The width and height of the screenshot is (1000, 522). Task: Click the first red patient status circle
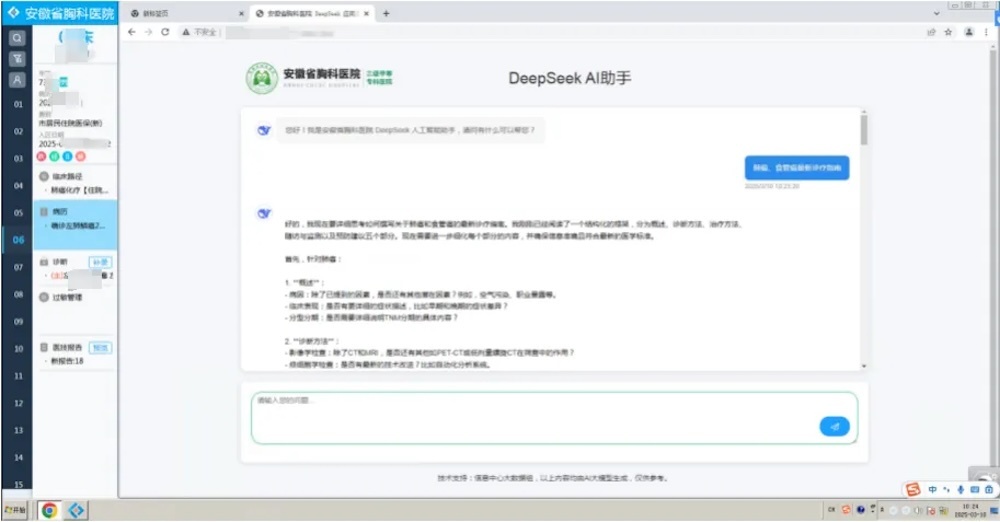[x=41, y=156]
